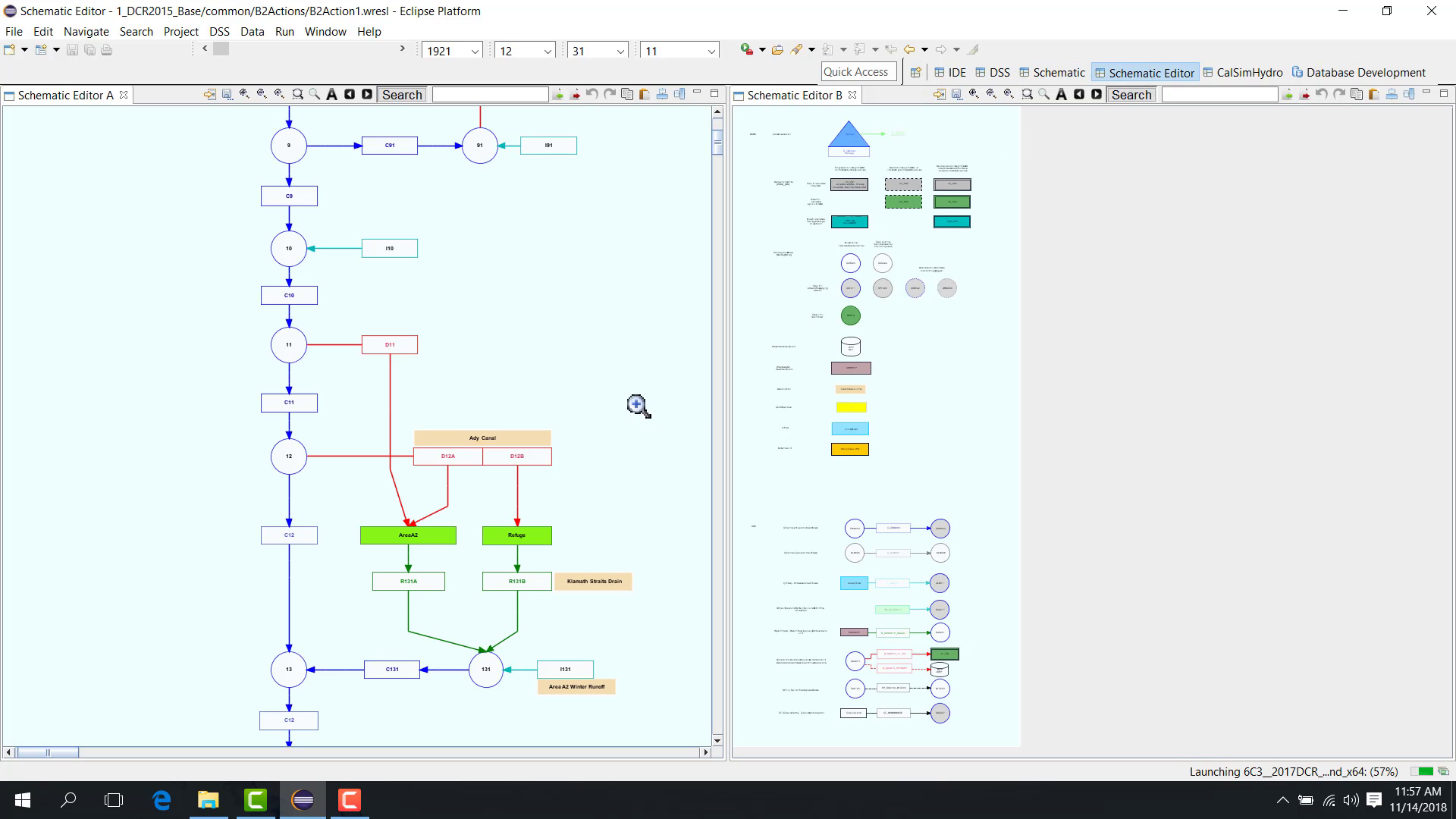
Task: Click the vertical scrollbar thumb in Editor A
Action: point(717,141)
